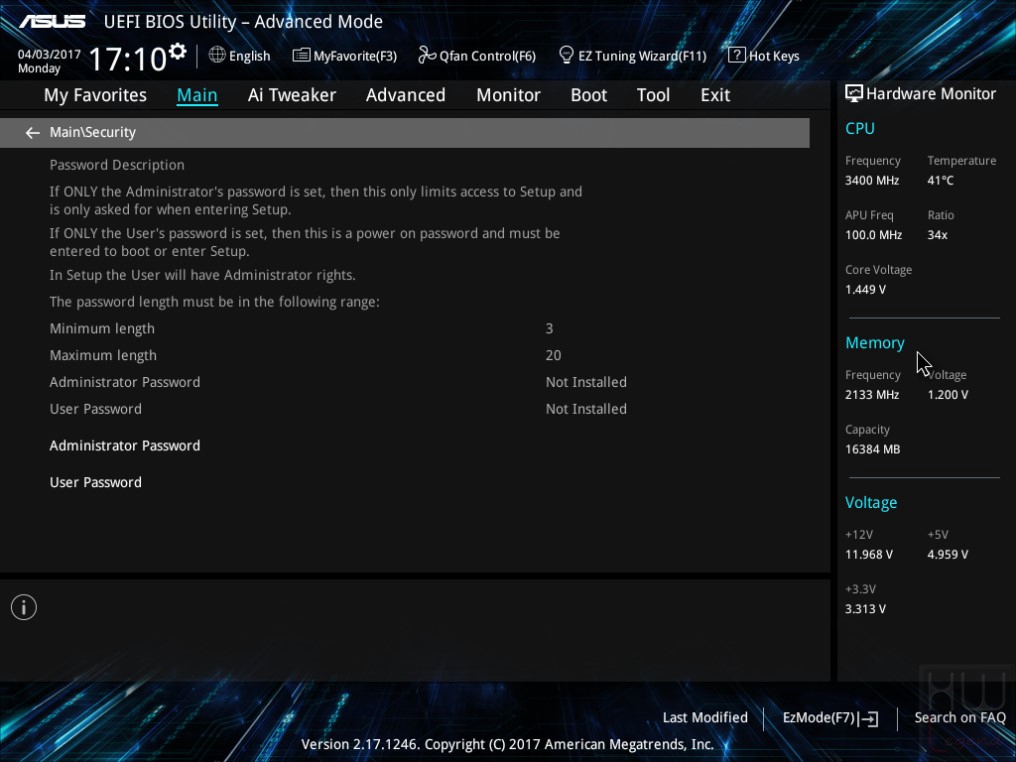The width and height of the screenshot is (1016, 762).
Task: Click the Password Description heading
Action: click(117, 165)
